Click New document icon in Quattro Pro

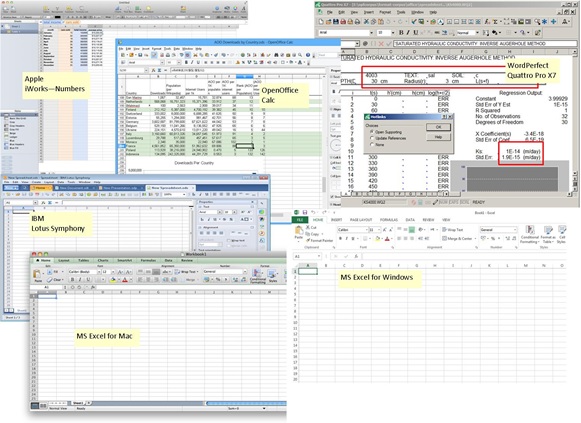click(321, 21)
